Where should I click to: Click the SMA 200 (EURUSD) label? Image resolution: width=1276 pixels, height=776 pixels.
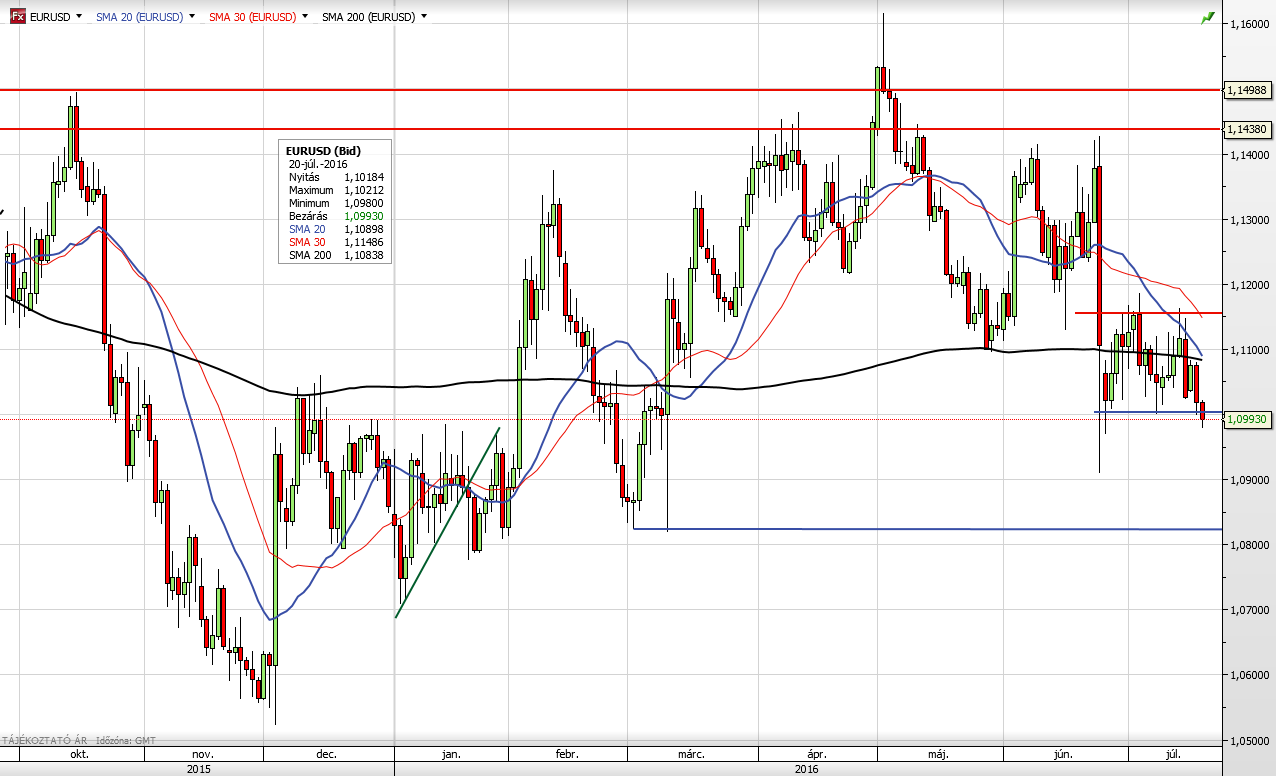(368, 17)
